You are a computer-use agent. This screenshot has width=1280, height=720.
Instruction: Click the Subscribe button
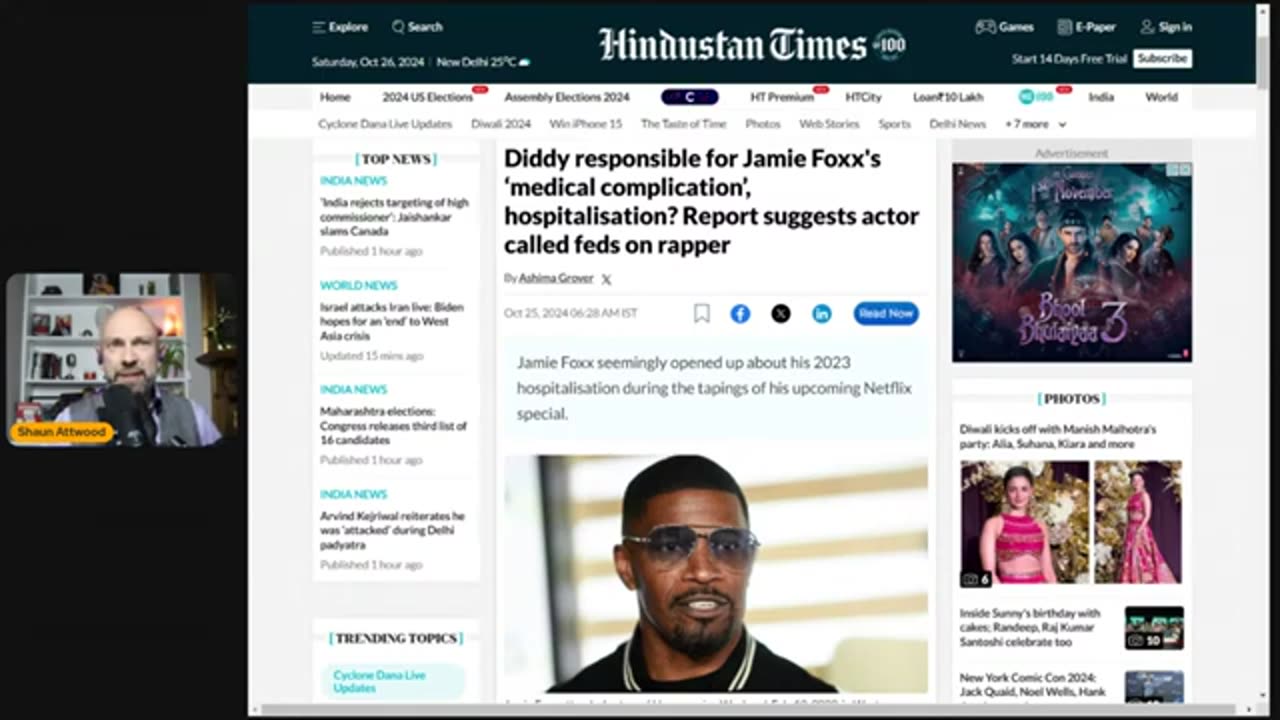(x=1162, y=58)
